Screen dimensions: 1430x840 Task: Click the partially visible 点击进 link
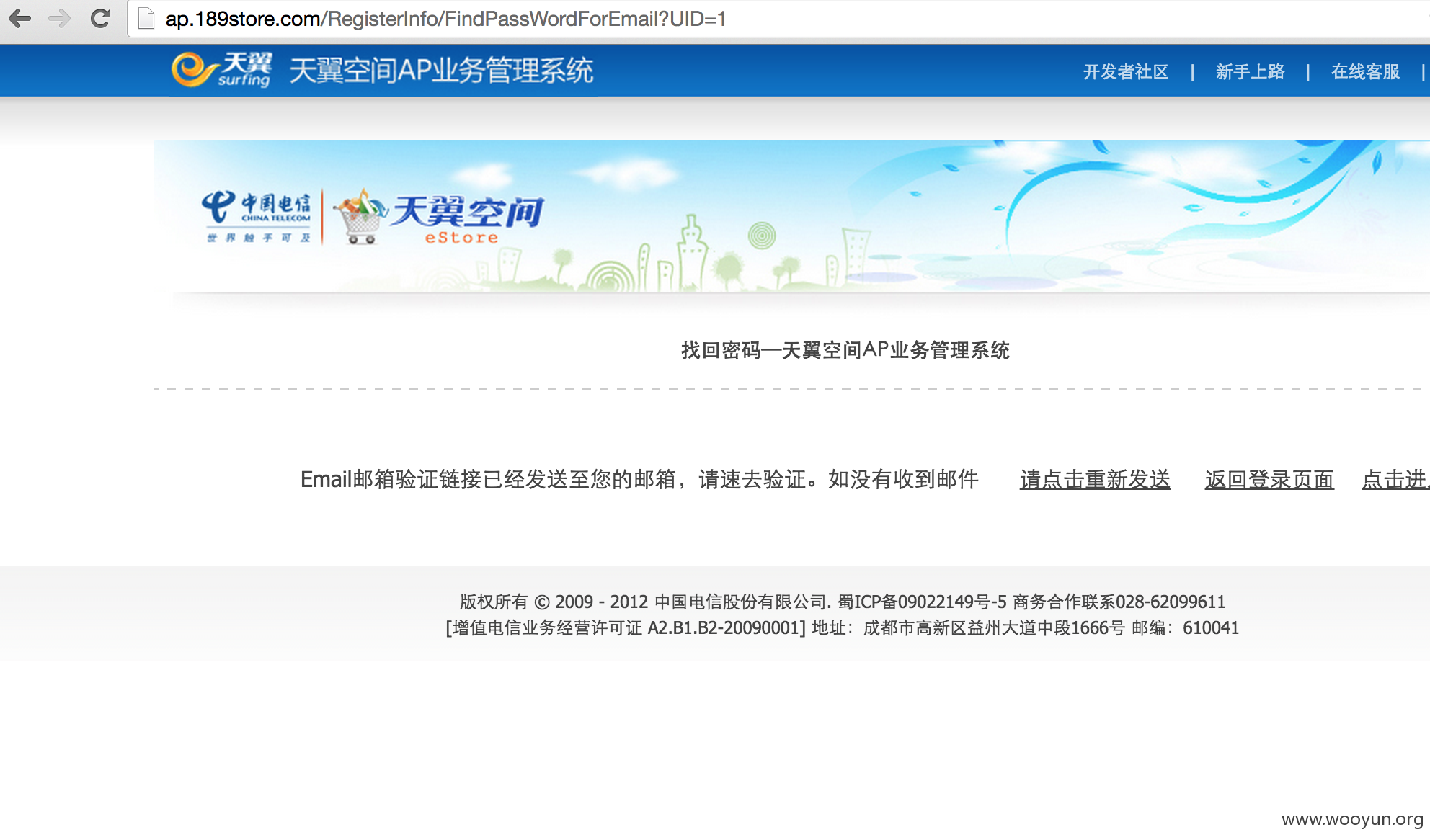pyautogui.click(x=1395, y=479)
